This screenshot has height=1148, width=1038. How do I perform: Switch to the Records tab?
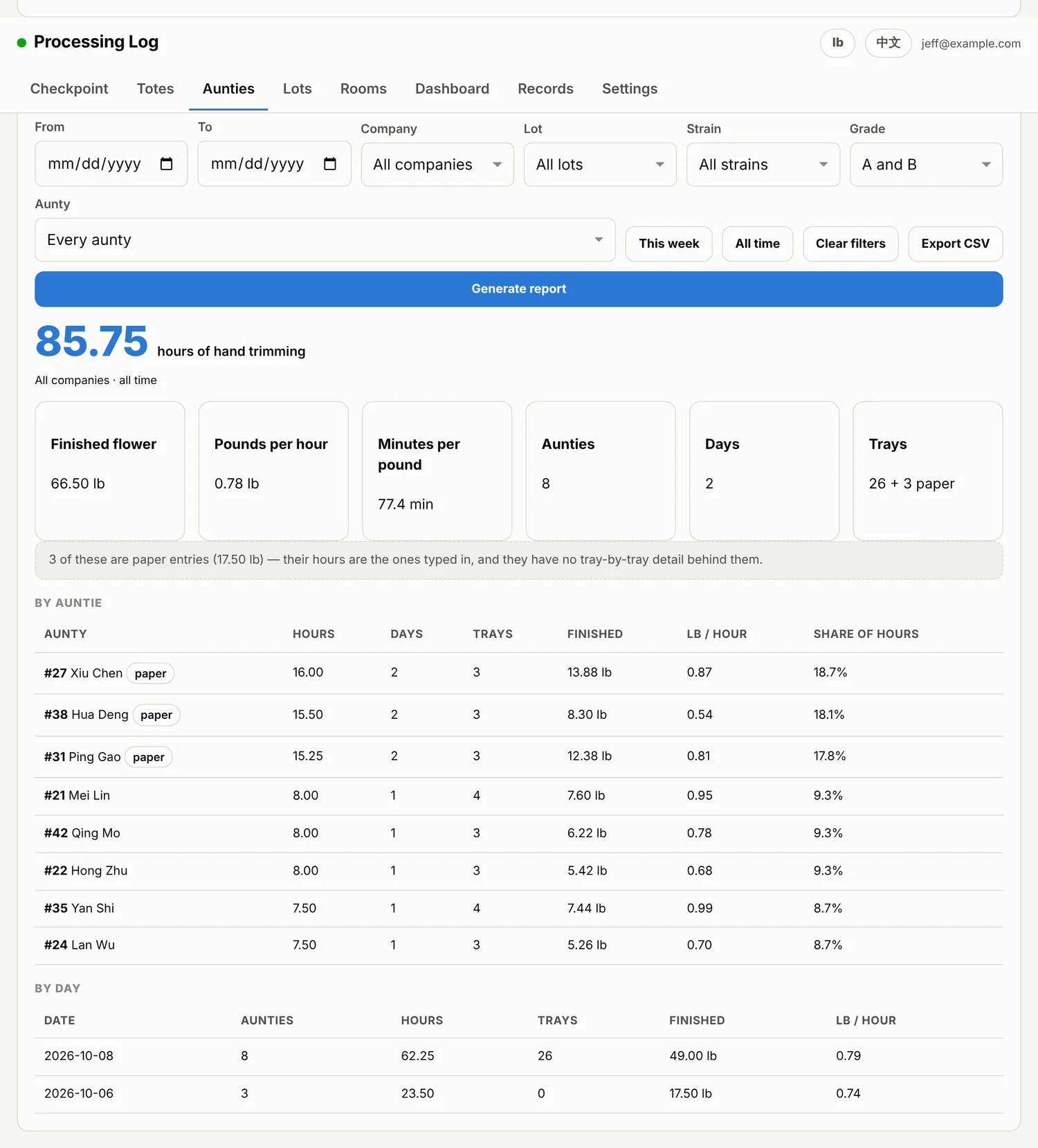point(545,89)
